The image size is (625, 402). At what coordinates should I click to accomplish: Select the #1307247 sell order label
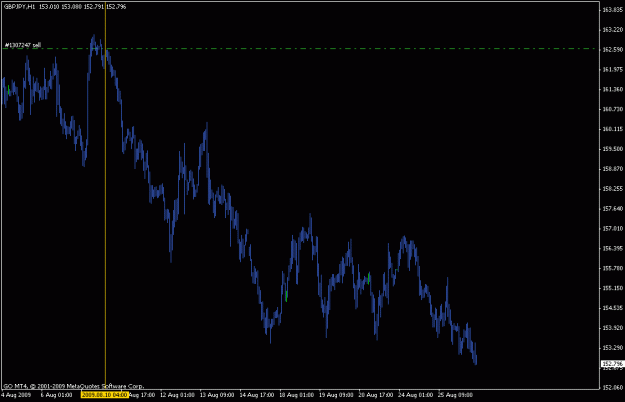tap(23, 45)
